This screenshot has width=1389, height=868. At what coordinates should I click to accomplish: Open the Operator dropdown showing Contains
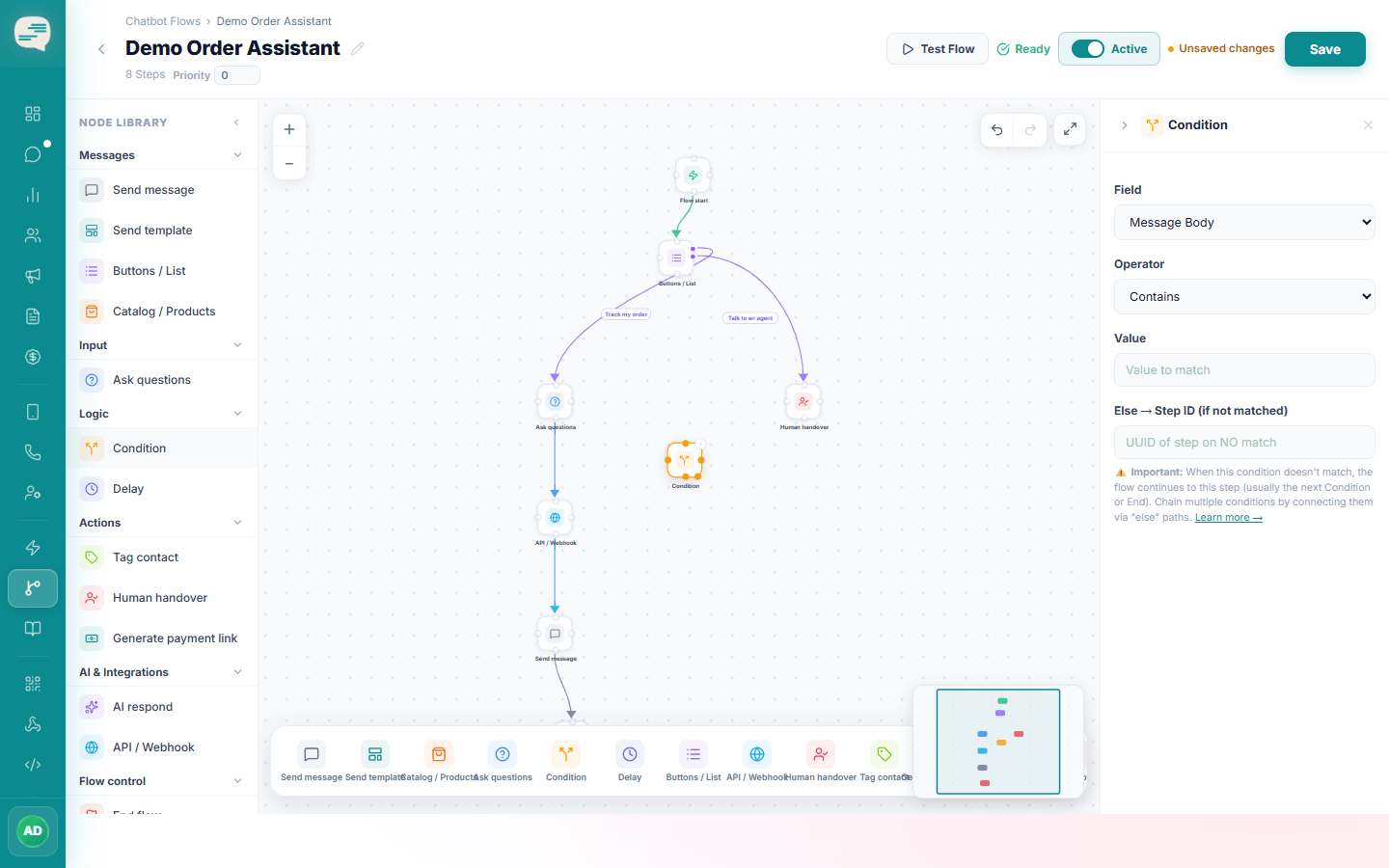click(x=1244, y=296)
